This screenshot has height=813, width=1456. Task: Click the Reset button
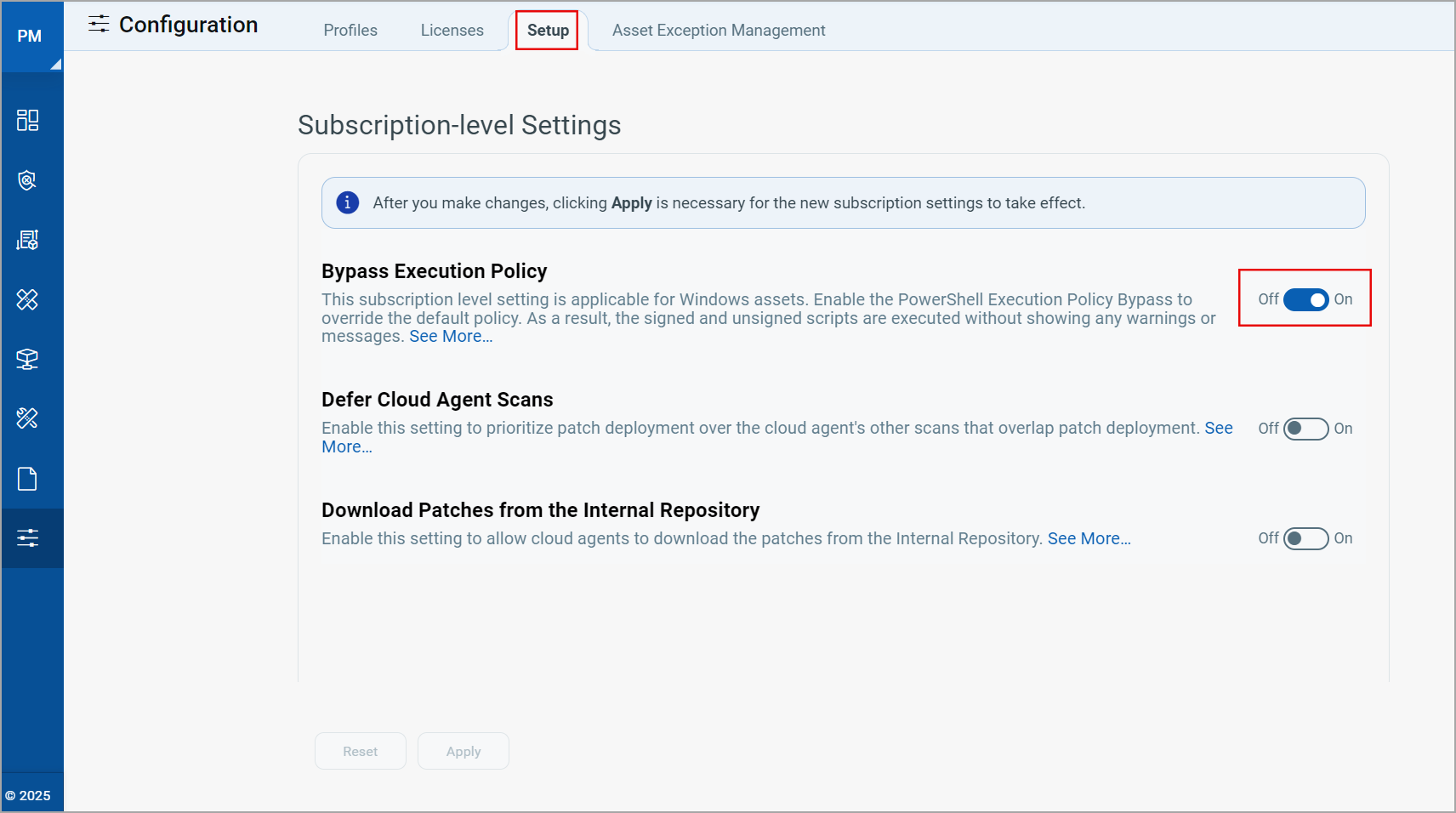coord(360,751)
